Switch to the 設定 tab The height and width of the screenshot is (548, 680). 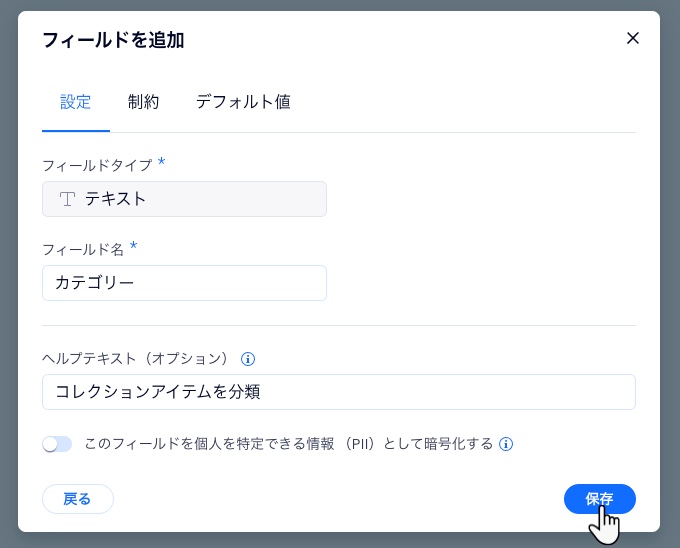pyautogui.click(x=75, y=102)
